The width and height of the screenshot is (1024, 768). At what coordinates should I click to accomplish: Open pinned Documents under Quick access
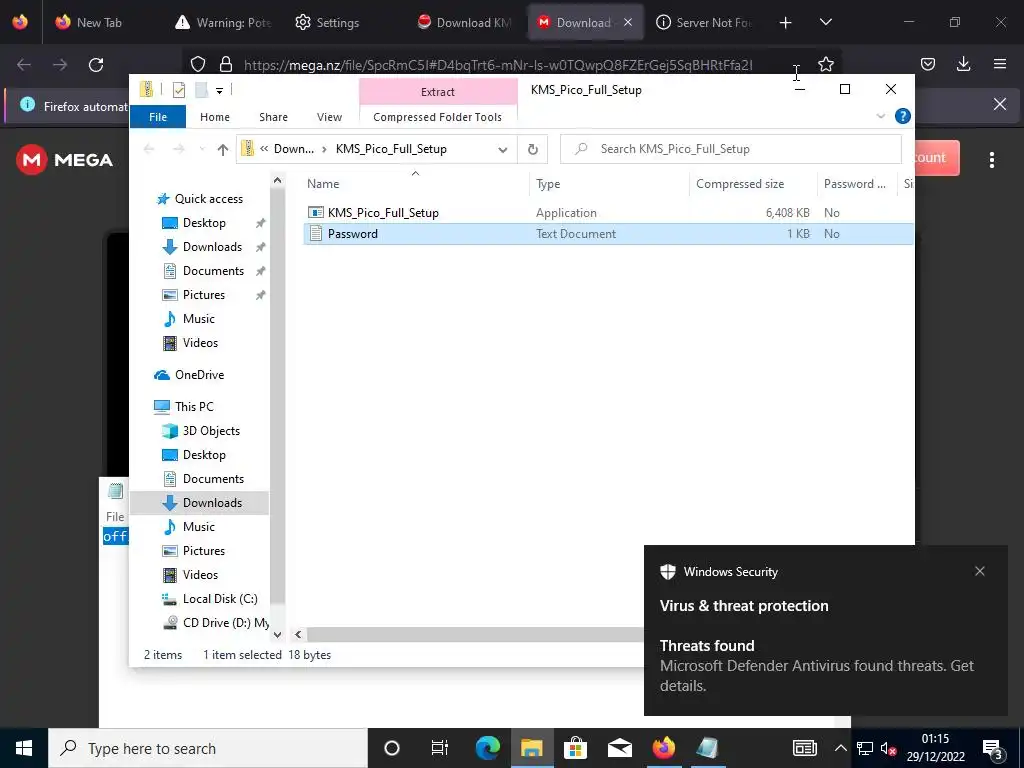coord(213,271)
